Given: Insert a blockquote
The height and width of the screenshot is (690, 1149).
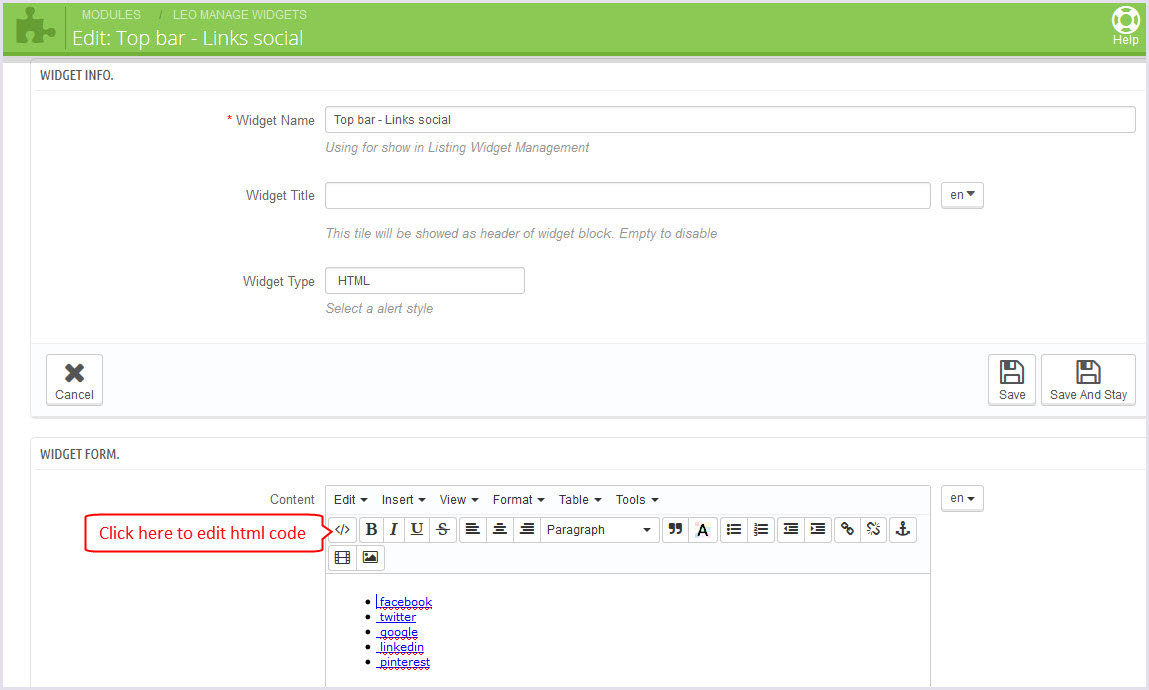Looking at the screenshot, I should (675, 530).
